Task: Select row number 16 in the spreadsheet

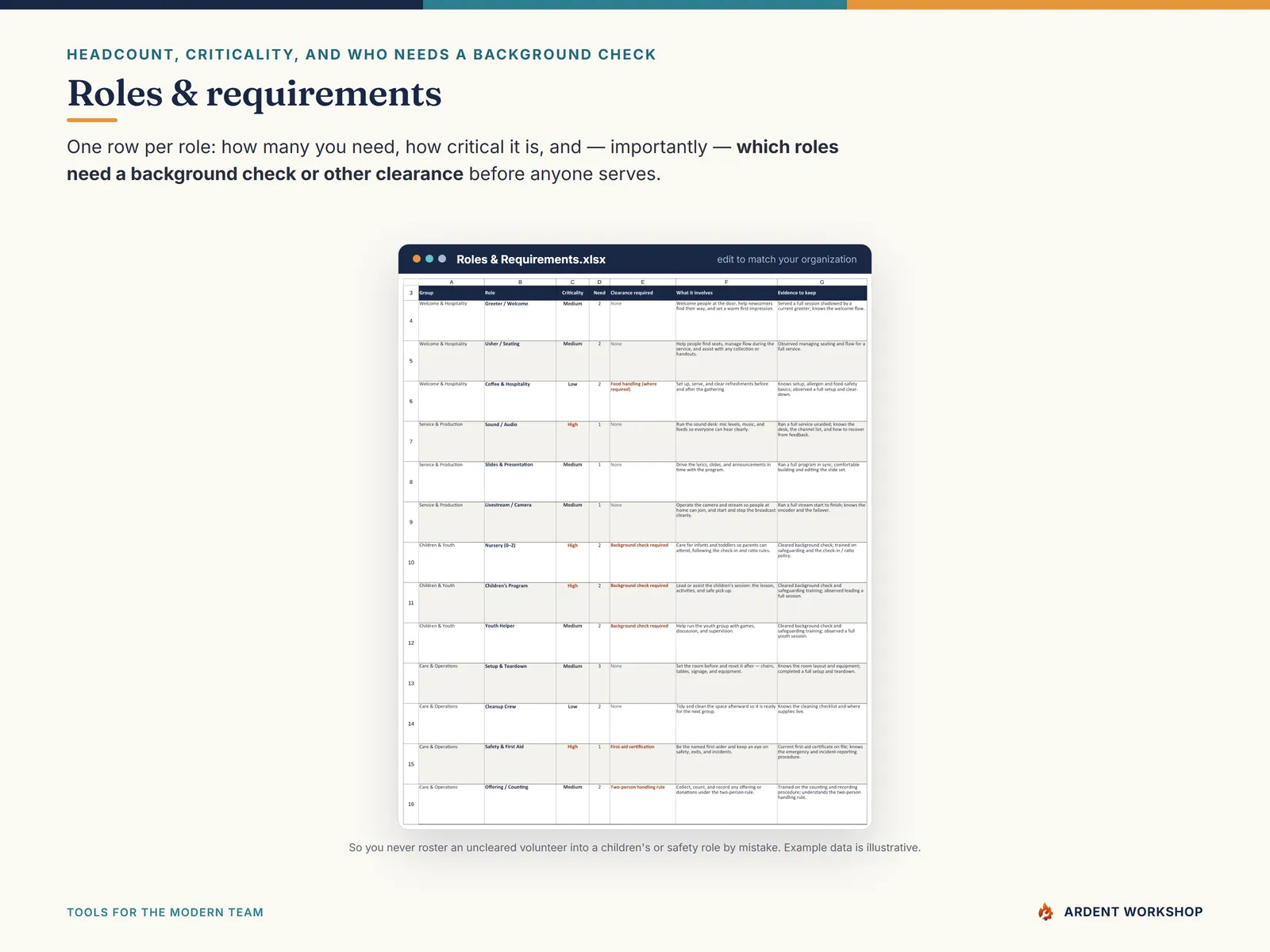Action: tap(411, 804)
